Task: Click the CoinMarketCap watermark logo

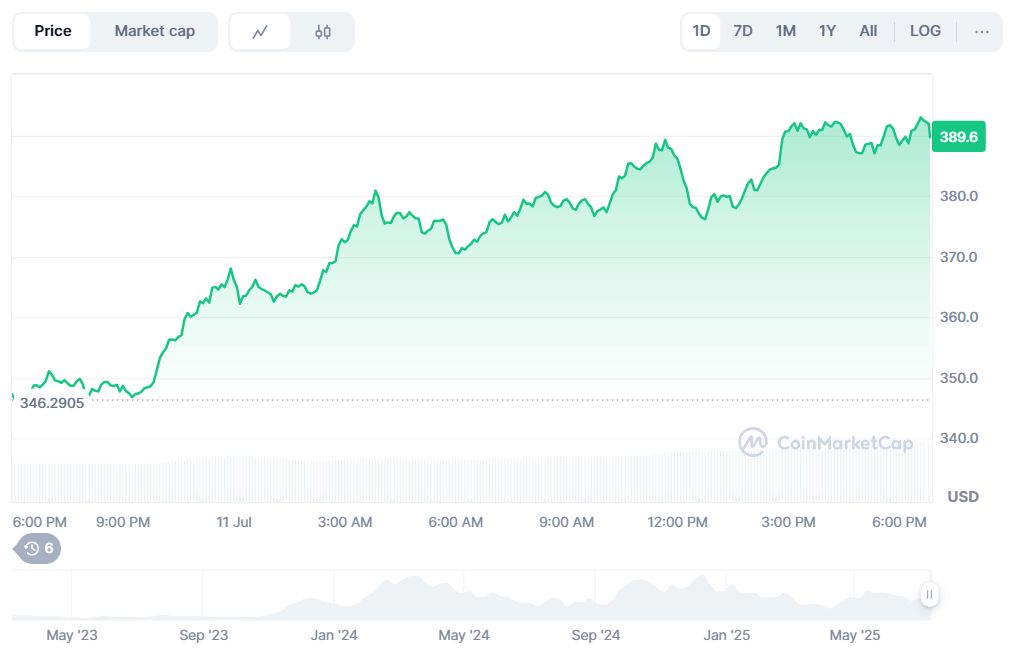Action: (826, 442)
